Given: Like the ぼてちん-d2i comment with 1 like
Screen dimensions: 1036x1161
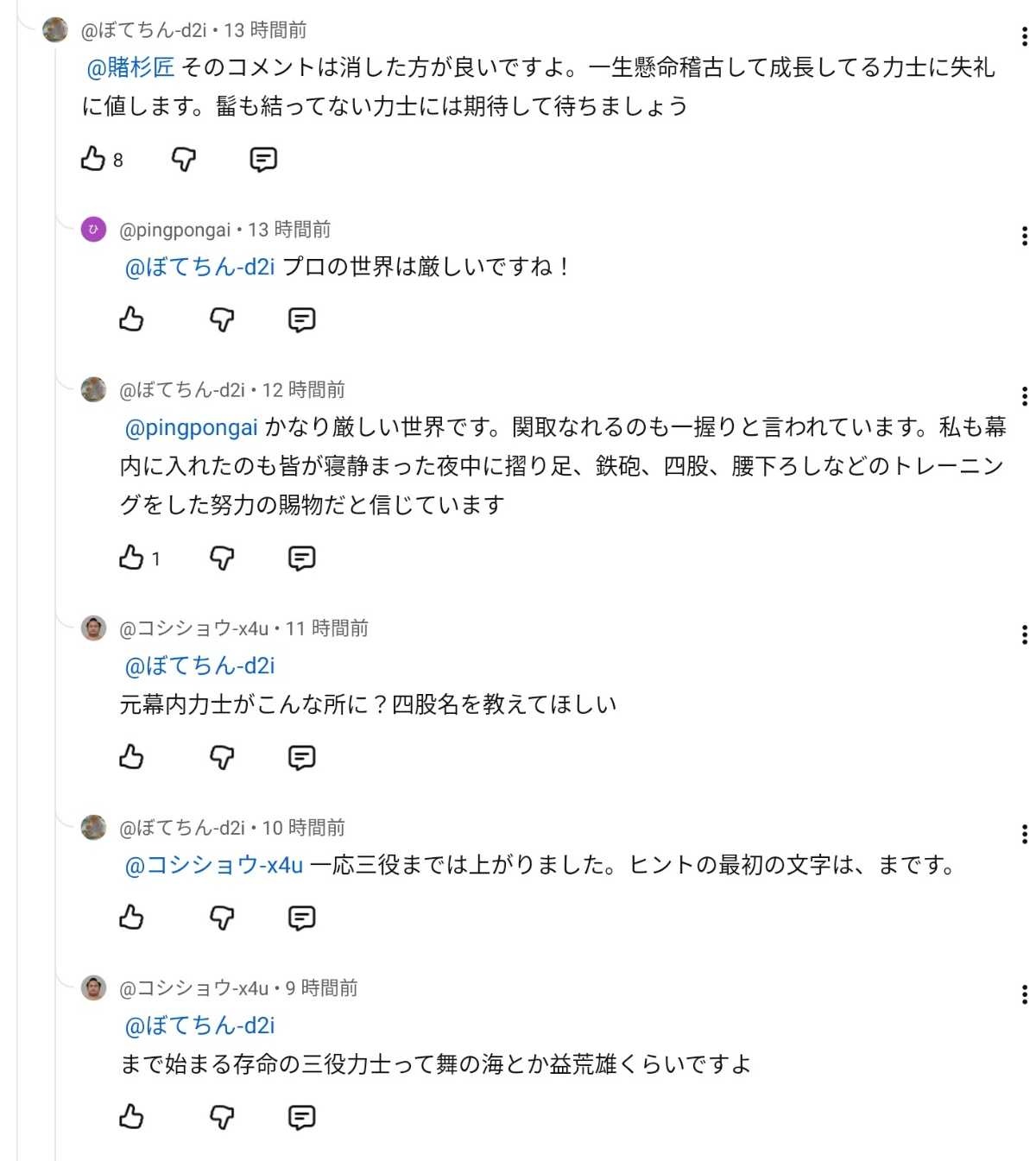Looking at the screenshot, I should [x=131, y=558].
